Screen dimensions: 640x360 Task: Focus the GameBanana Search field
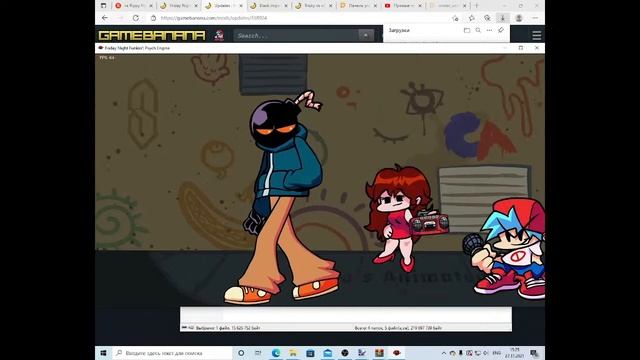[x=296, y=36]
